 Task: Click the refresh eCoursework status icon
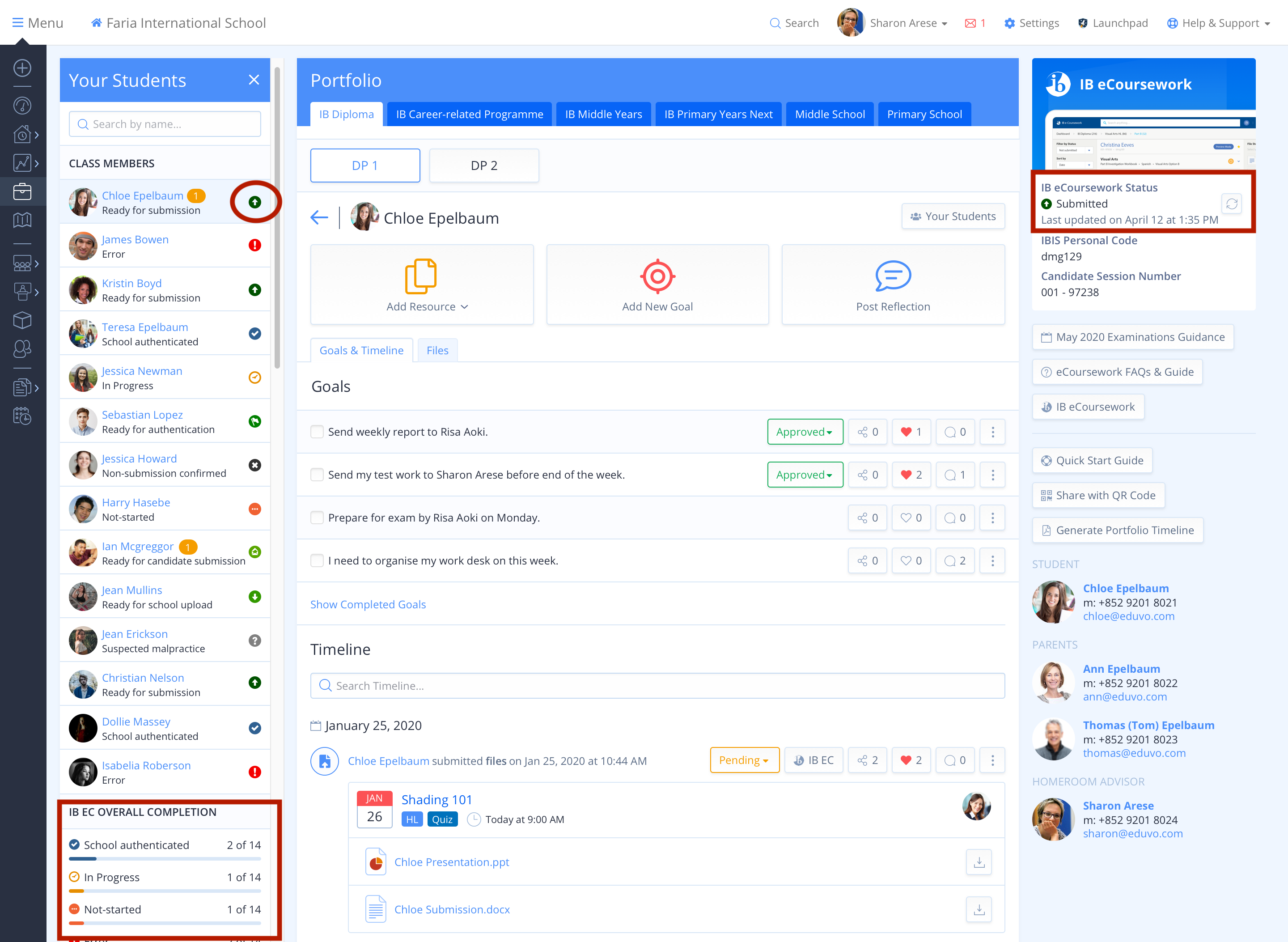1231,204
